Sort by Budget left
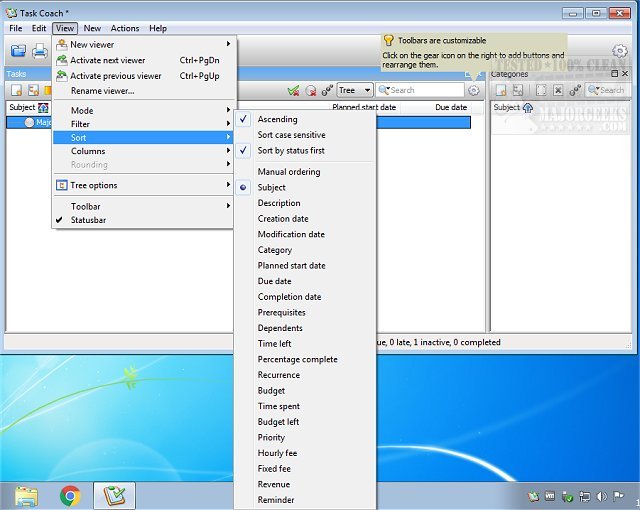The height and width of the screenshot is (510, 640). [305, 422]
